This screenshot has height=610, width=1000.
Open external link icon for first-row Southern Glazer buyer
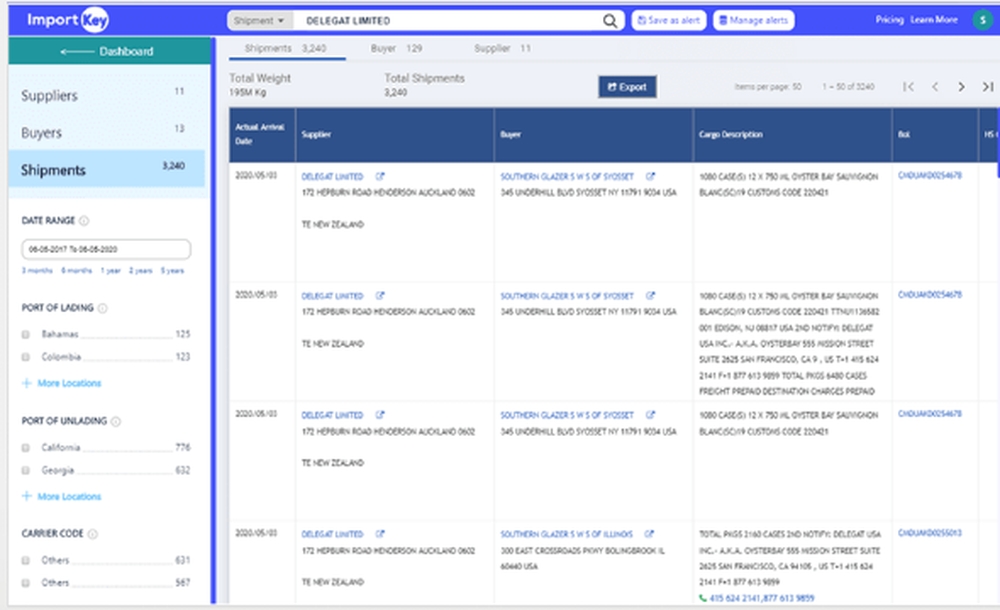pyautogui.click(x=650, y=176)
